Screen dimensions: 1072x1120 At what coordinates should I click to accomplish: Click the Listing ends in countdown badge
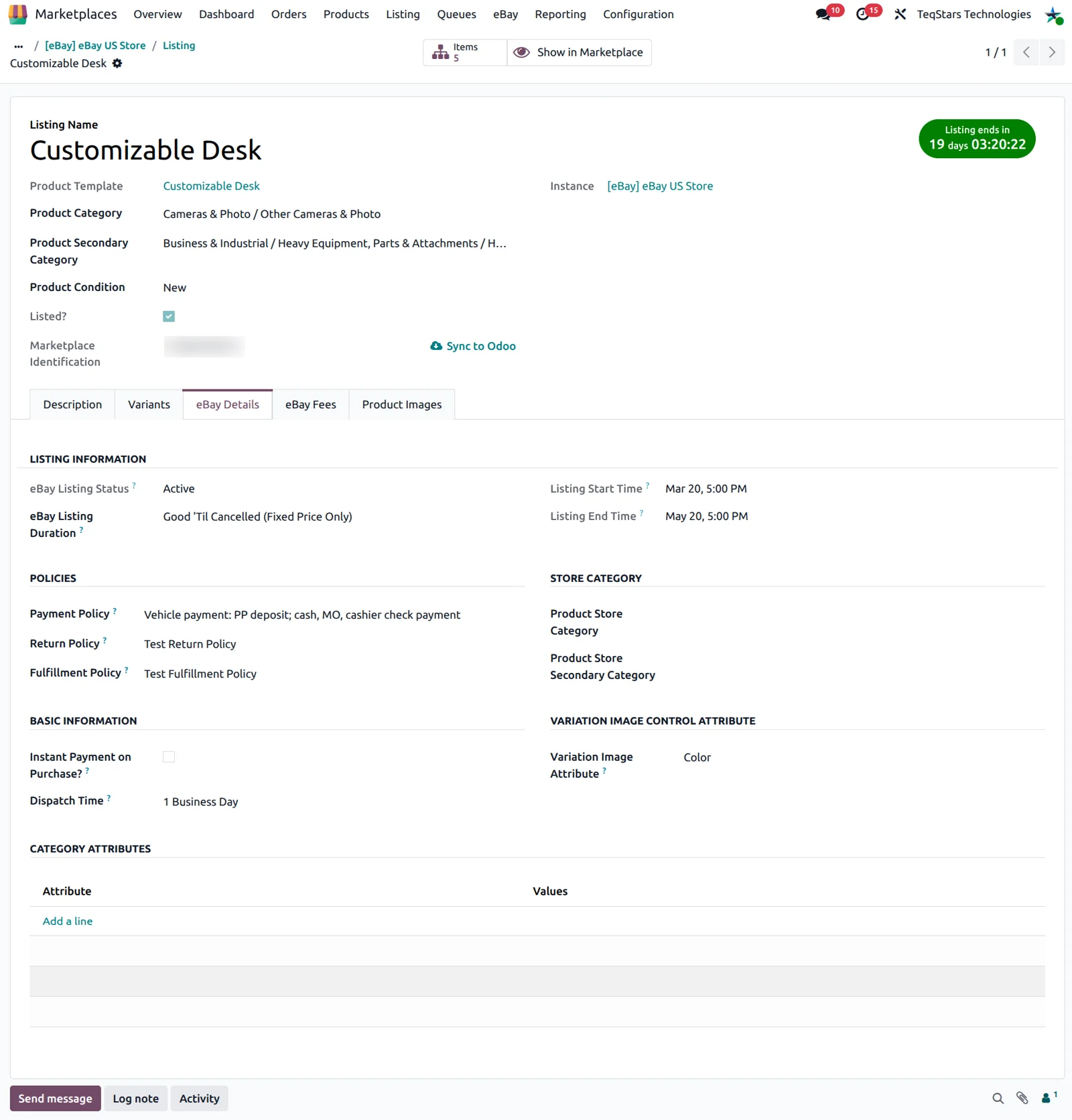977,139
